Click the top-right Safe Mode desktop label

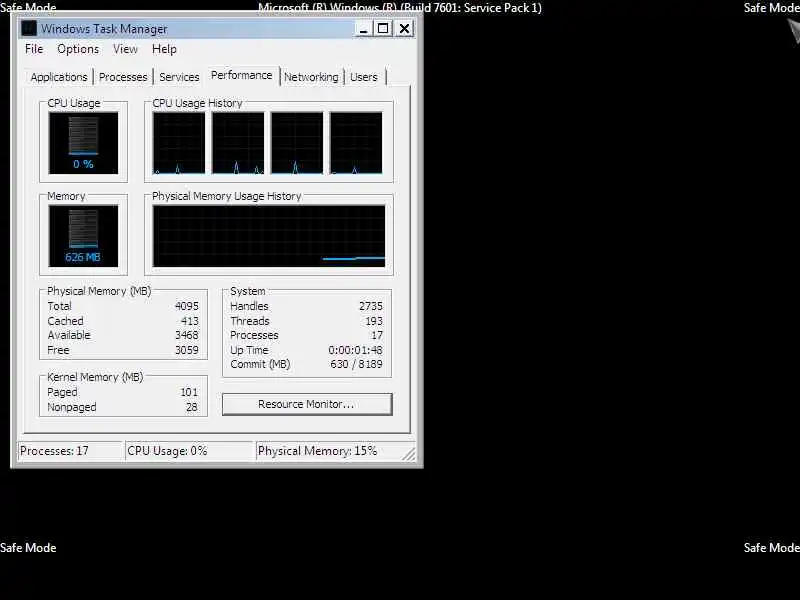(x=771, y=8)
